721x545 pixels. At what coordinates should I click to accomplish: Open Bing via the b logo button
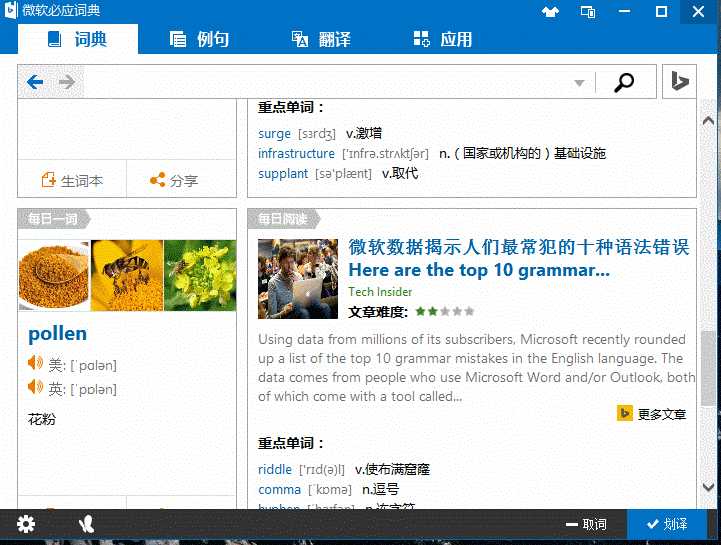click(x=679, y=82)
